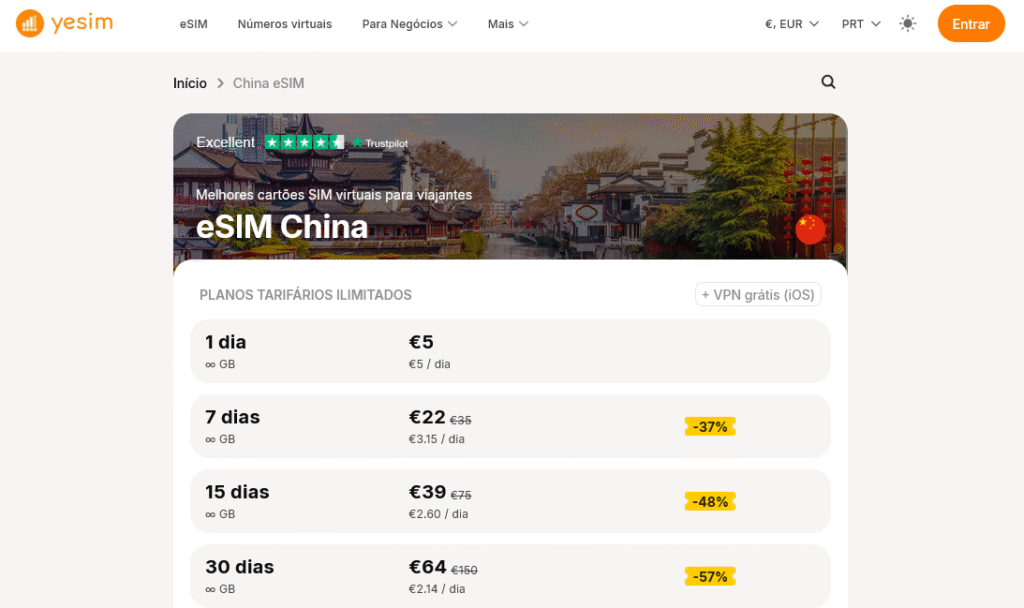Click the euro currency symbol in the header
Screen dimensions: 1024x608
767,23
